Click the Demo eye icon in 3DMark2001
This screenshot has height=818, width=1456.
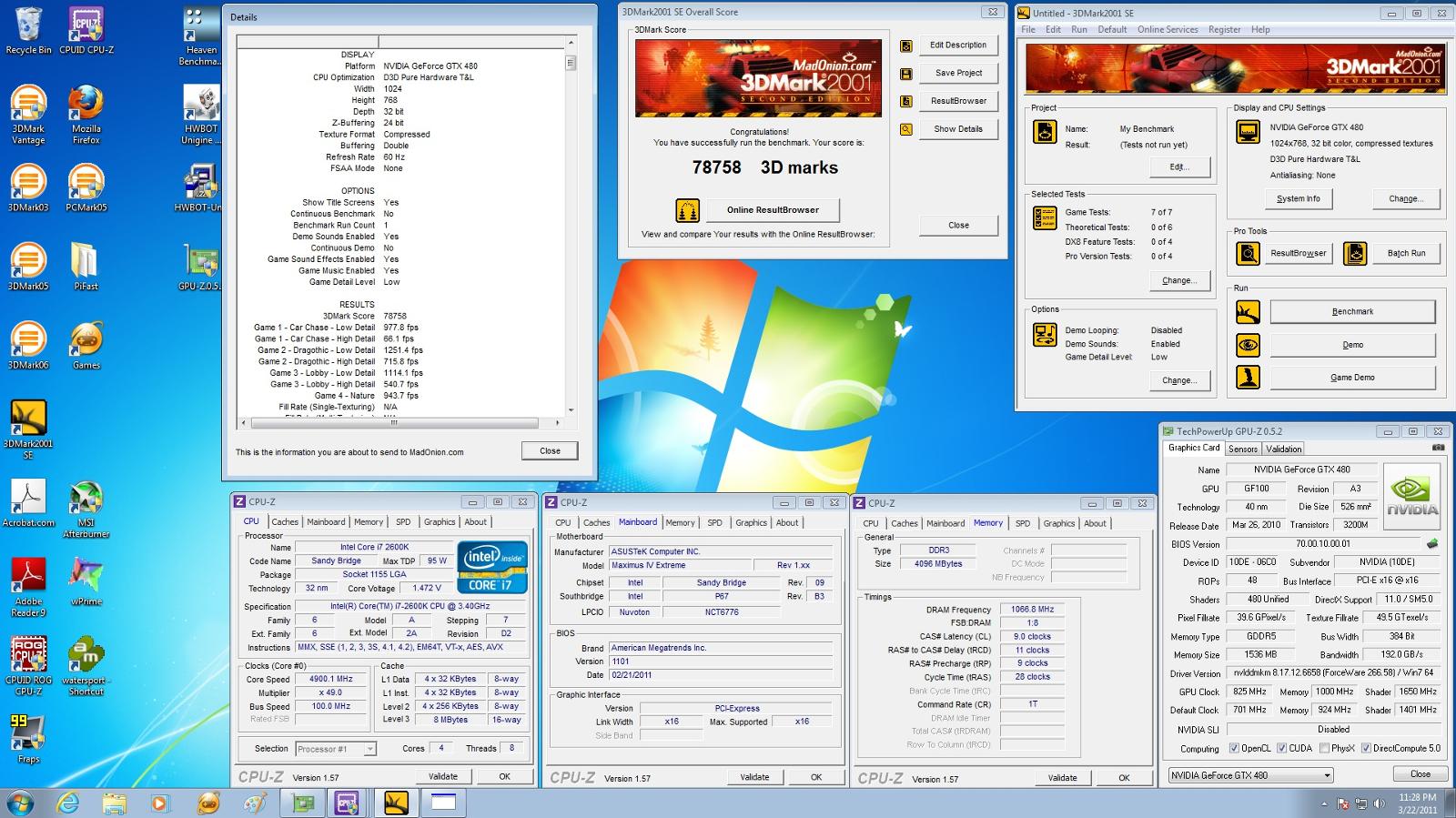pyautogui.click(x=1248, y=345)
